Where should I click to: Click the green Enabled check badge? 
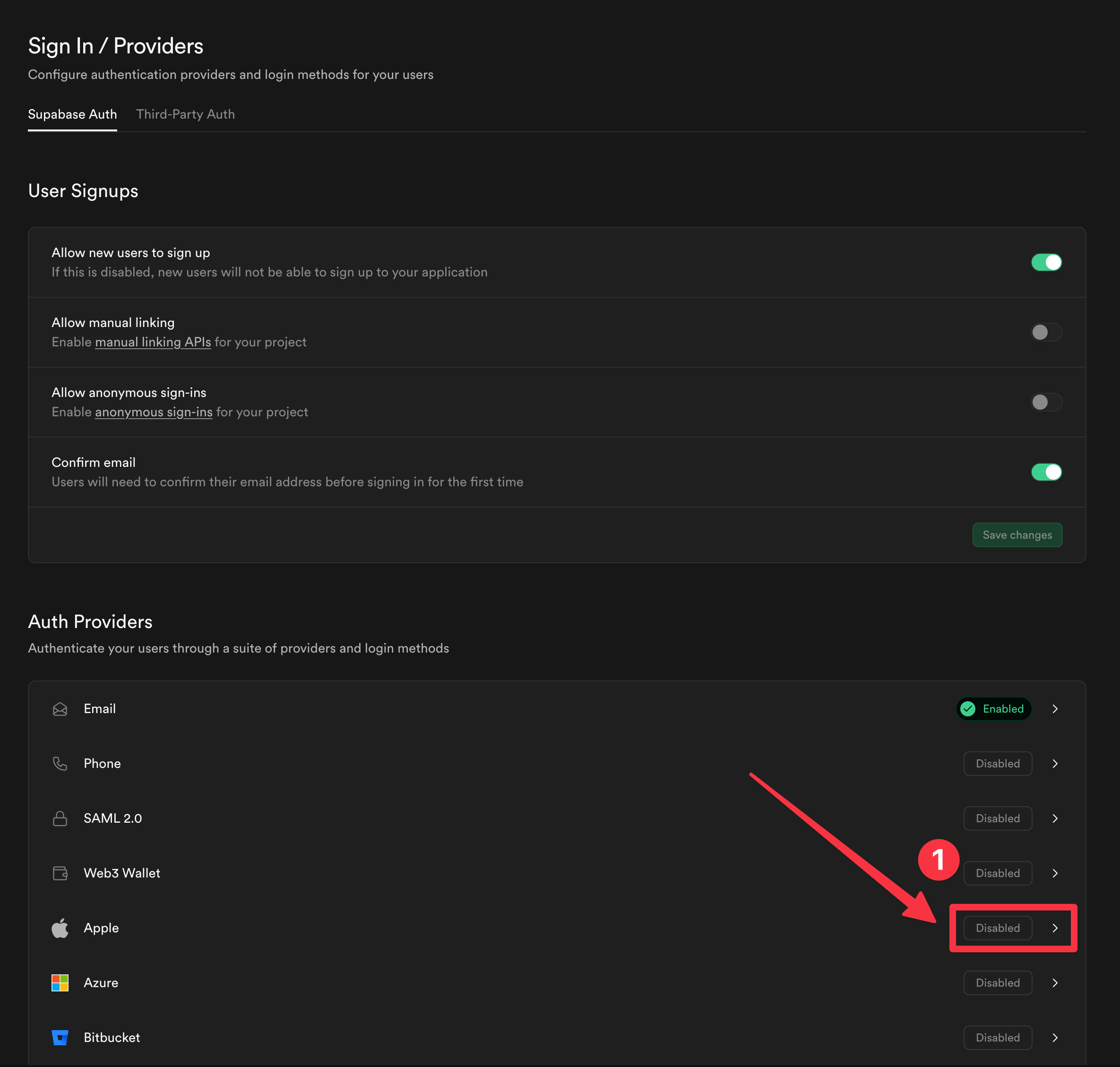point(993,709)
